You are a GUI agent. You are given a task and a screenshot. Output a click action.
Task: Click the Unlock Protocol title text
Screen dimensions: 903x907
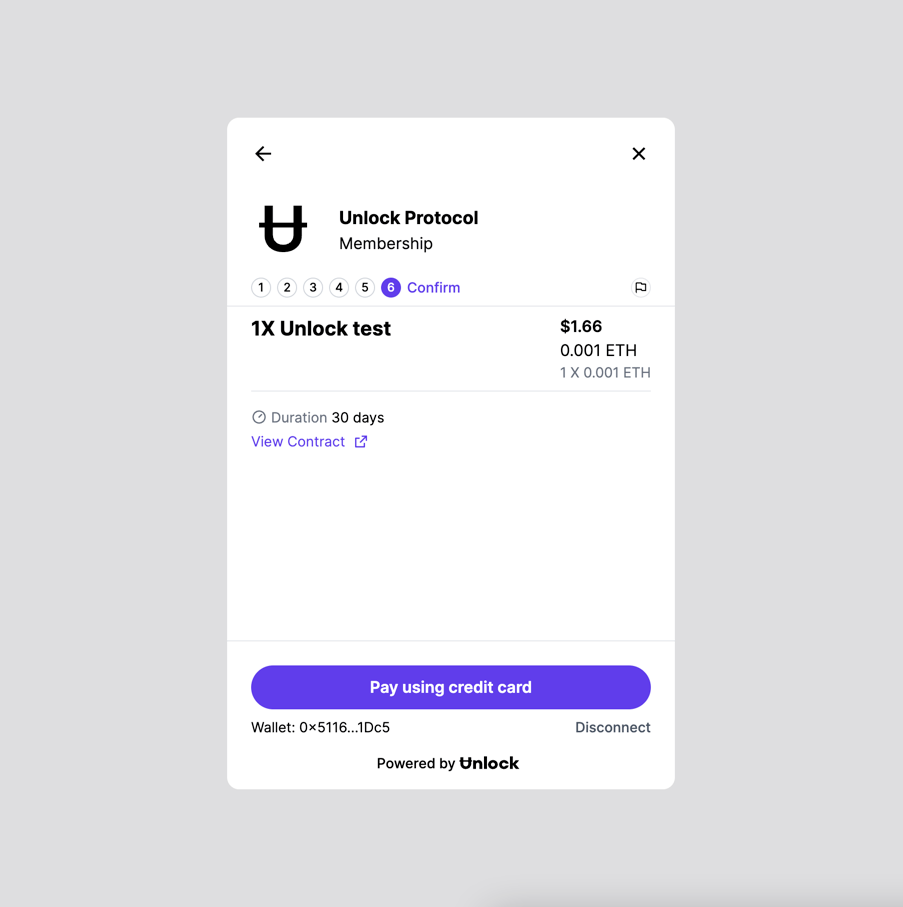click(x=408, y=218)
